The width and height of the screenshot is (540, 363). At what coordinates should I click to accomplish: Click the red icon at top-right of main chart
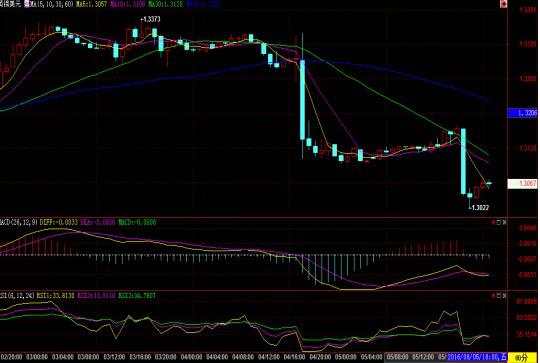pyautogui.click(x=504, y=4)
